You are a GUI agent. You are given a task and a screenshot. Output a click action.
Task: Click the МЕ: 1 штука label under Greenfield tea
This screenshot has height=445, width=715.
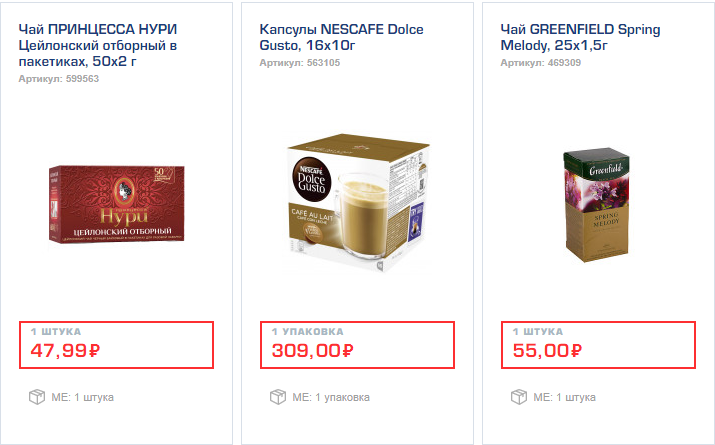coord(565,398)
